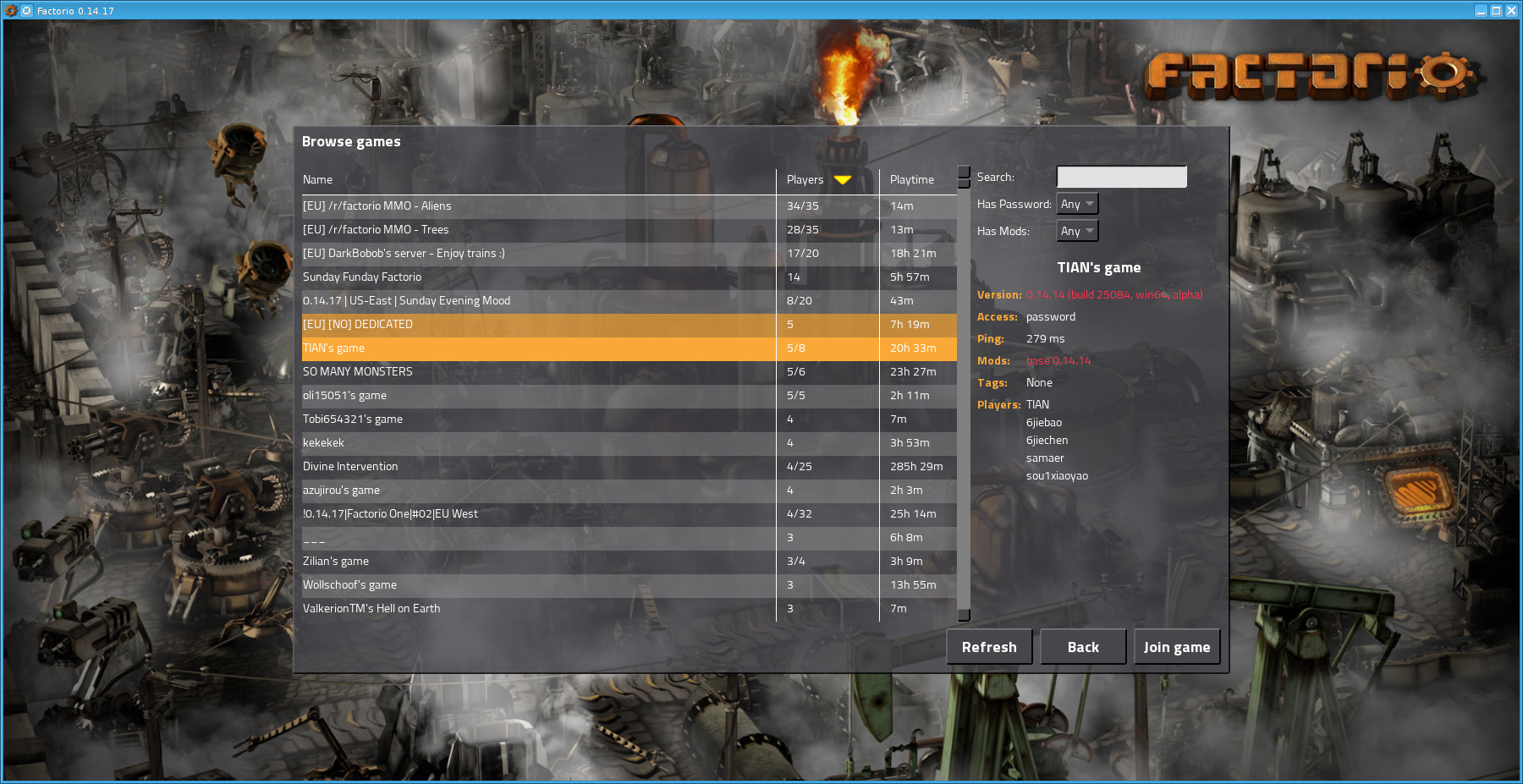Open the Has Mods dropdown
Viewport: 1523px width, 784px height.
pyautogui.click(x=1078, y=231)
